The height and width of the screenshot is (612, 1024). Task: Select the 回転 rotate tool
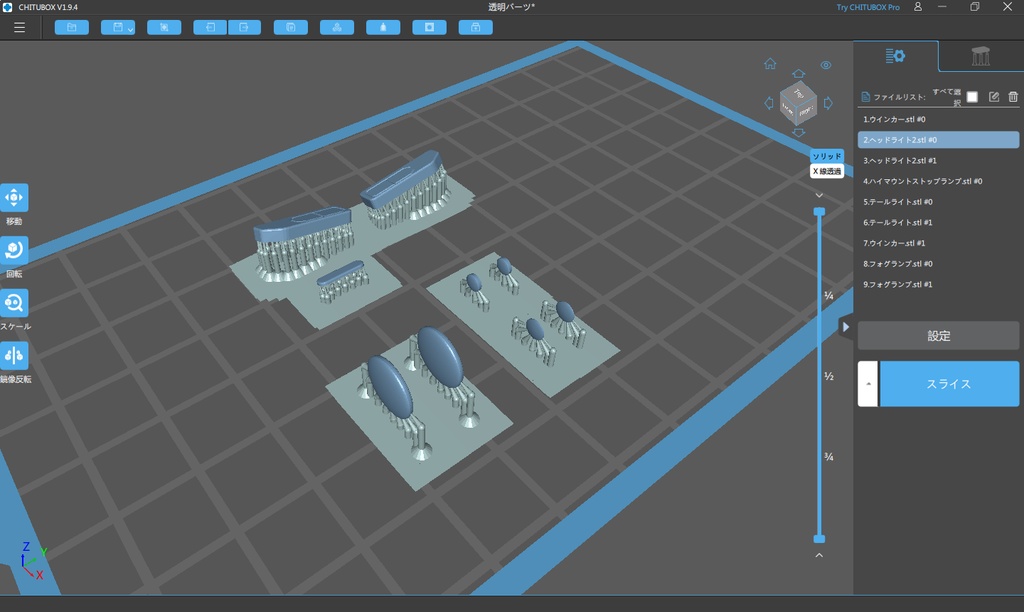(14, 250)
